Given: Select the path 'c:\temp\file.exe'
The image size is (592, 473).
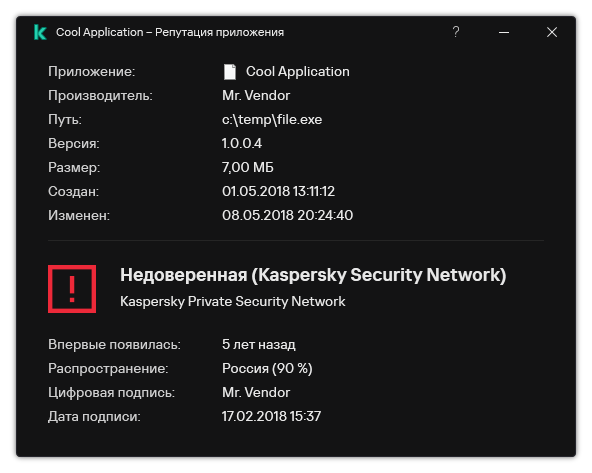Looking at the screenshot, I should pyautogui.click(x=272, y=120).
